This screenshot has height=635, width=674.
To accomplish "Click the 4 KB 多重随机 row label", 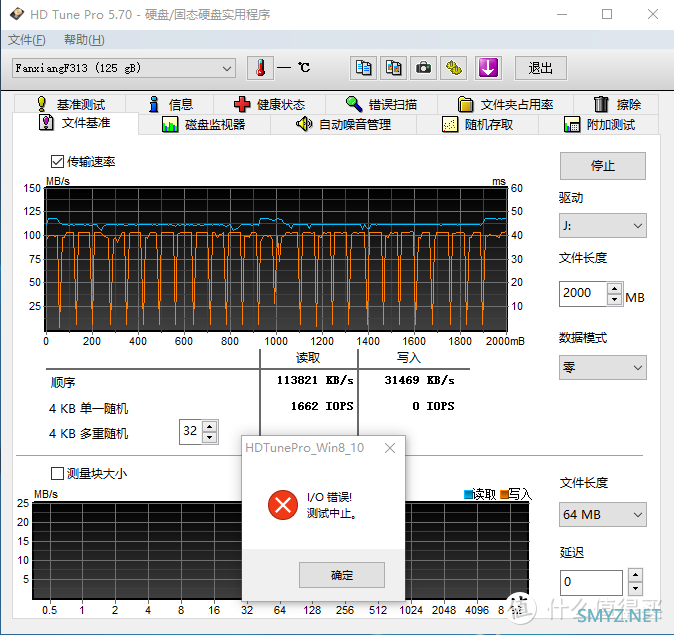I will (x=88, y=433).
